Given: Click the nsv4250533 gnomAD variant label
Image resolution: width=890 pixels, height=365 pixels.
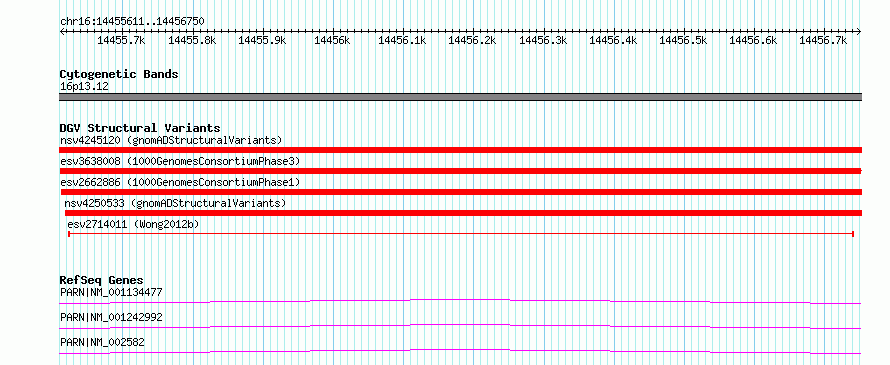Looking at the screenshot, I should click(175, 203).
